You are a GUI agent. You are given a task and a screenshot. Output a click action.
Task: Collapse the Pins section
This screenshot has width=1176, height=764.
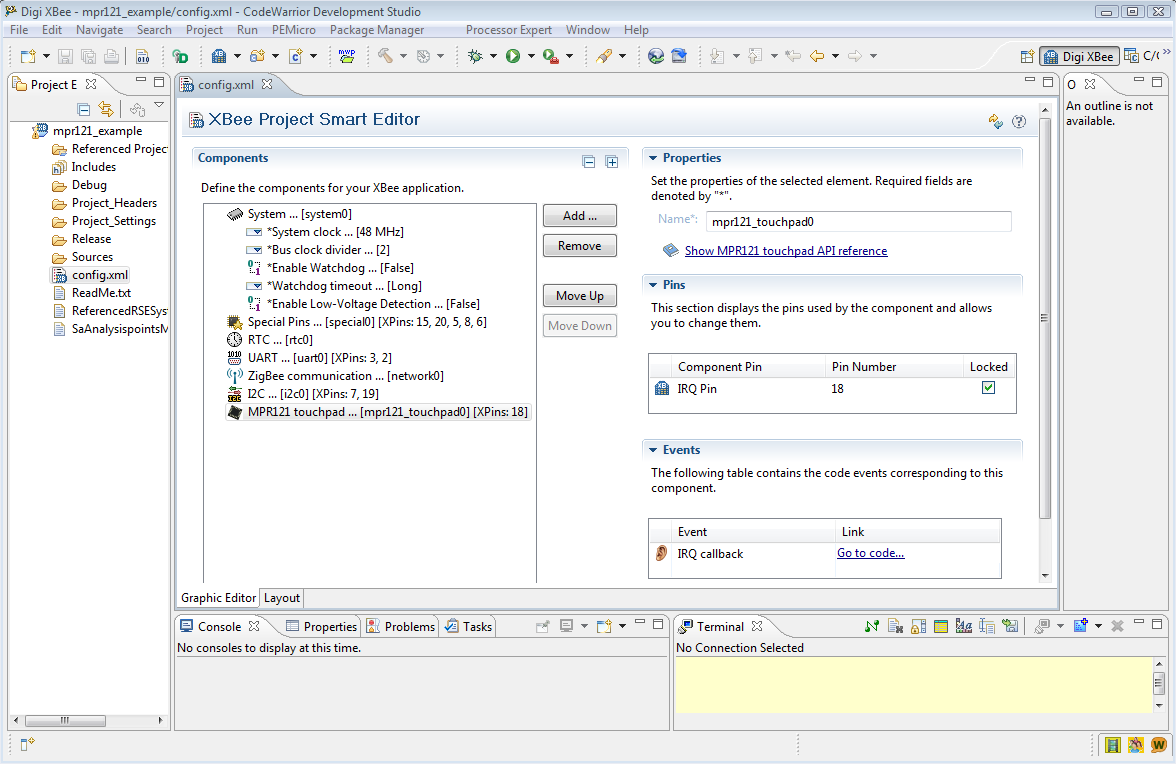point(652,285)
